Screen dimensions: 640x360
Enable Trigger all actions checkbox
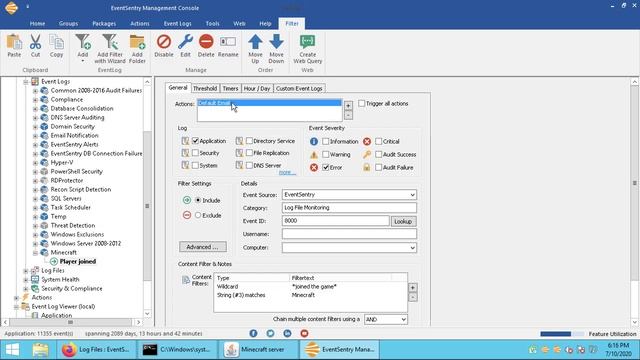(x=361, y=104)
